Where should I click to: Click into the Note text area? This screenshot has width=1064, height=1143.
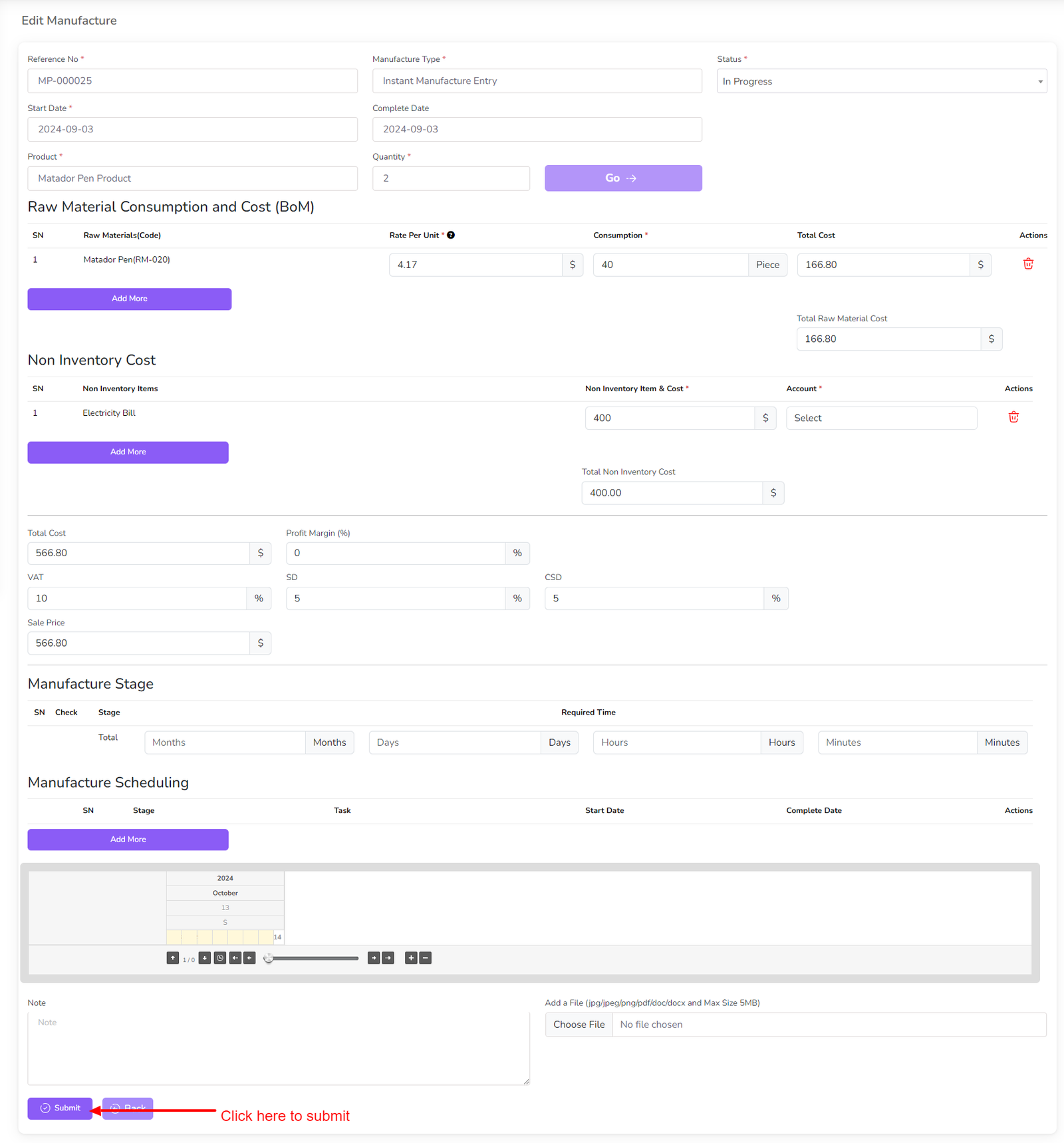pyautogui.click(x=278, y=1048)
